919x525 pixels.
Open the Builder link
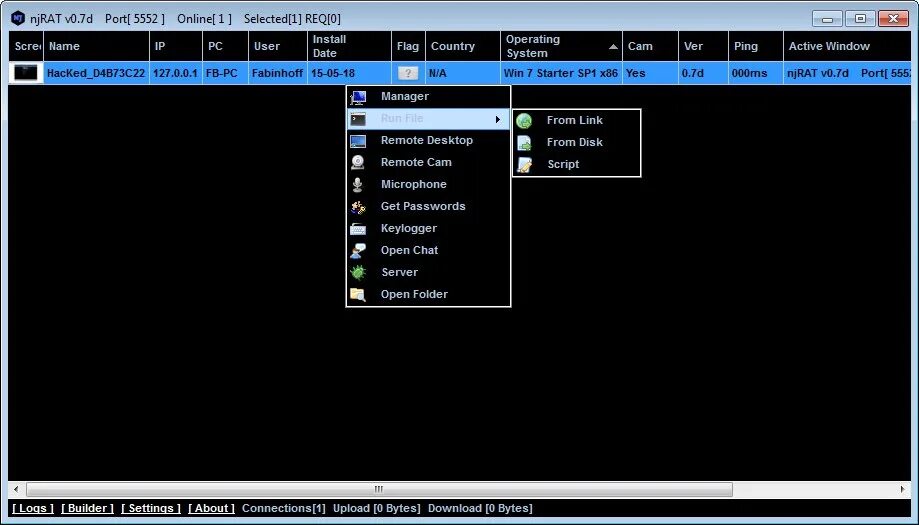(x=87, y=508)
